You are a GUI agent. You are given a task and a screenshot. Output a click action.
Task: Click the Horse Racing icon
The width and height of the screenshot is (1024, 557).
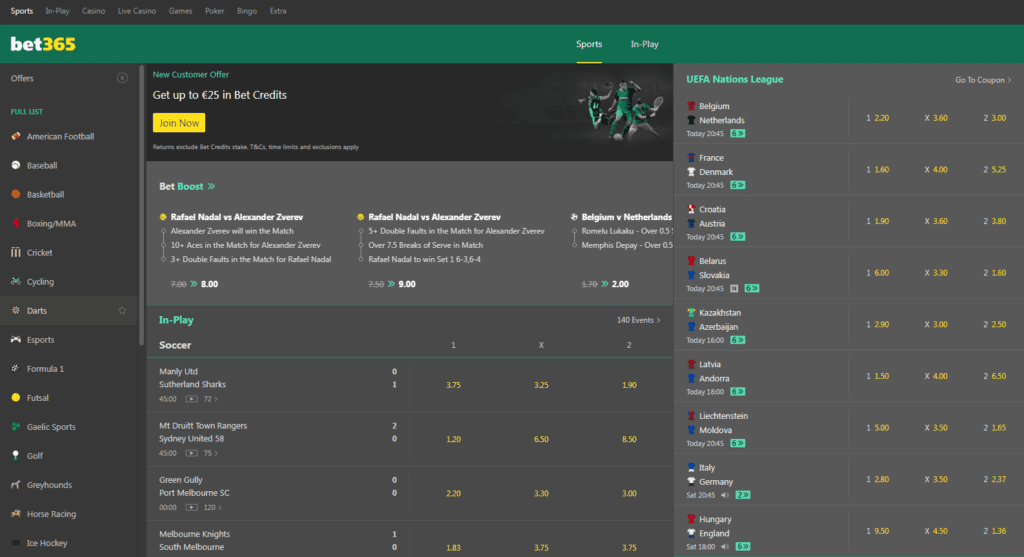tap(15, 514)
